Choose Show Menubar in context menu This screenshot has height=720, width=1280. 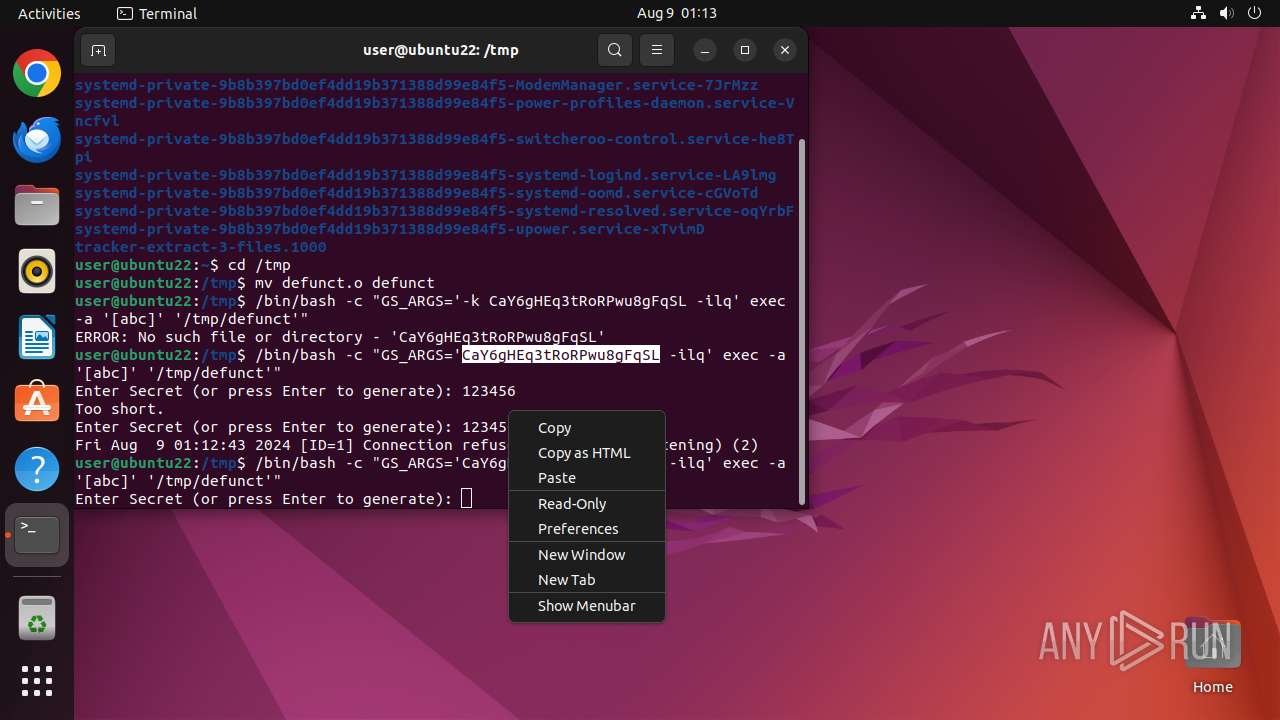[587, 606]
